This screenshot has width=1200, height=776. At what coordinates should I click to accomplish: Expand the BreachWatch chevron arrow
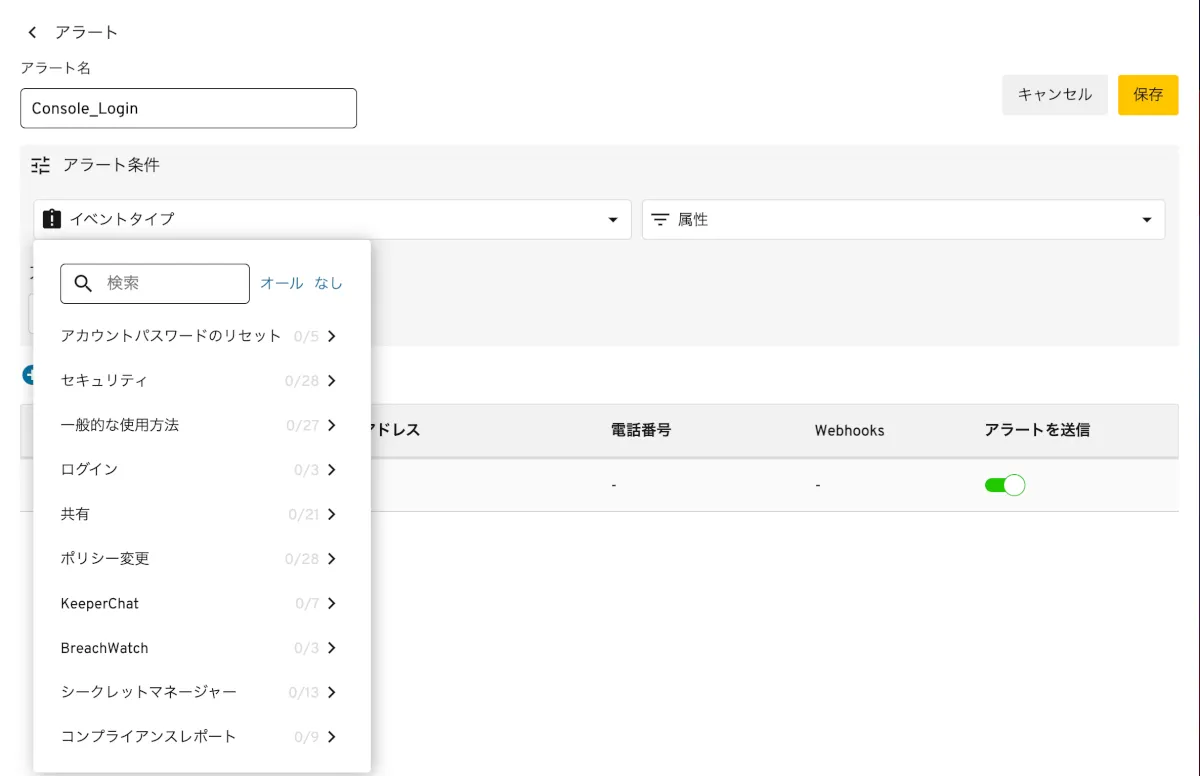coord(332,648)
